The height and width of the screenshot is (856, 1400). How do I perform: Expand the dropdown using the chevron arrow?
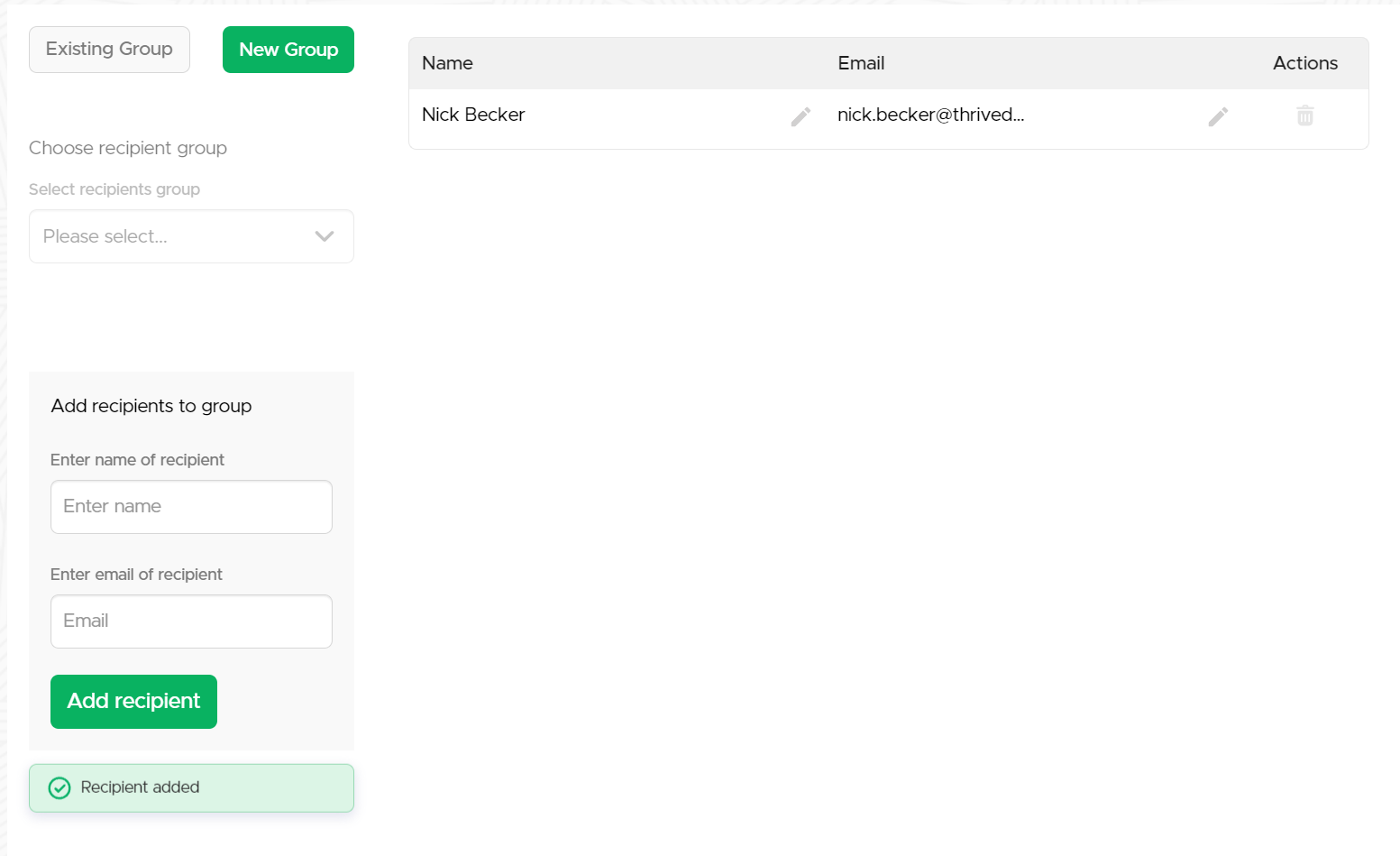[325, 236]
